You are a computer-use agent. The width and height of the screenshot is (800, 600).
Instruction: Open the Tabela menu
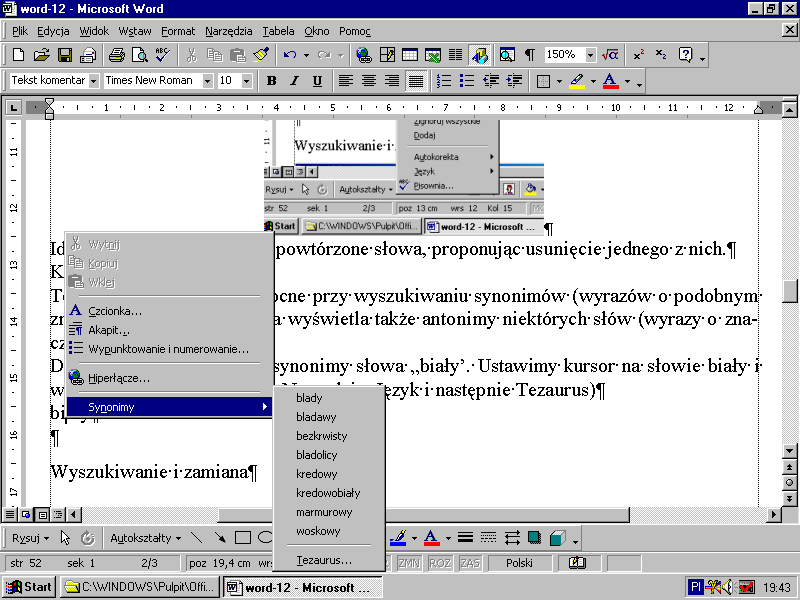[278, 31]
